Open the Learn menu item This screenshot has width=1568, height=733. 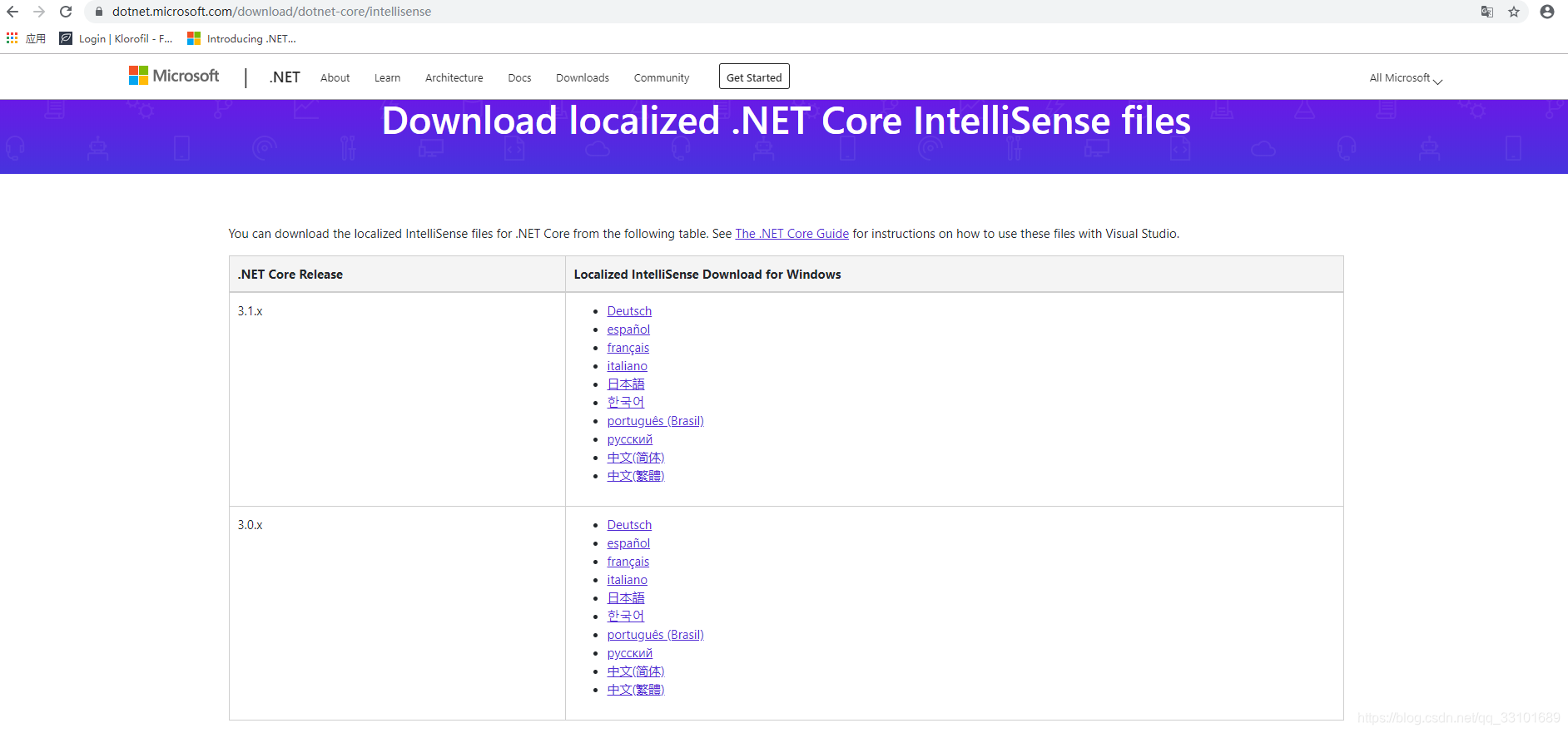pos(387,78)
